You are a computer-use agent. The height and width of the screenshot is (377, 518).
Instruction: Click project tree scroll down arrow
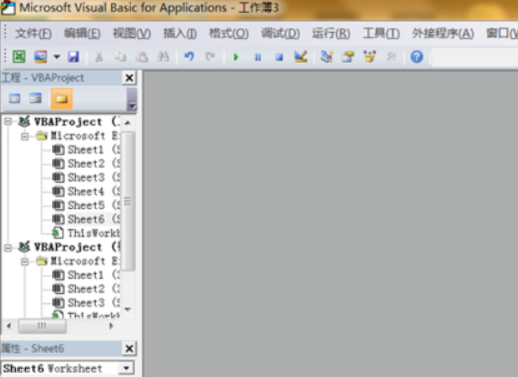click(128, 309)
